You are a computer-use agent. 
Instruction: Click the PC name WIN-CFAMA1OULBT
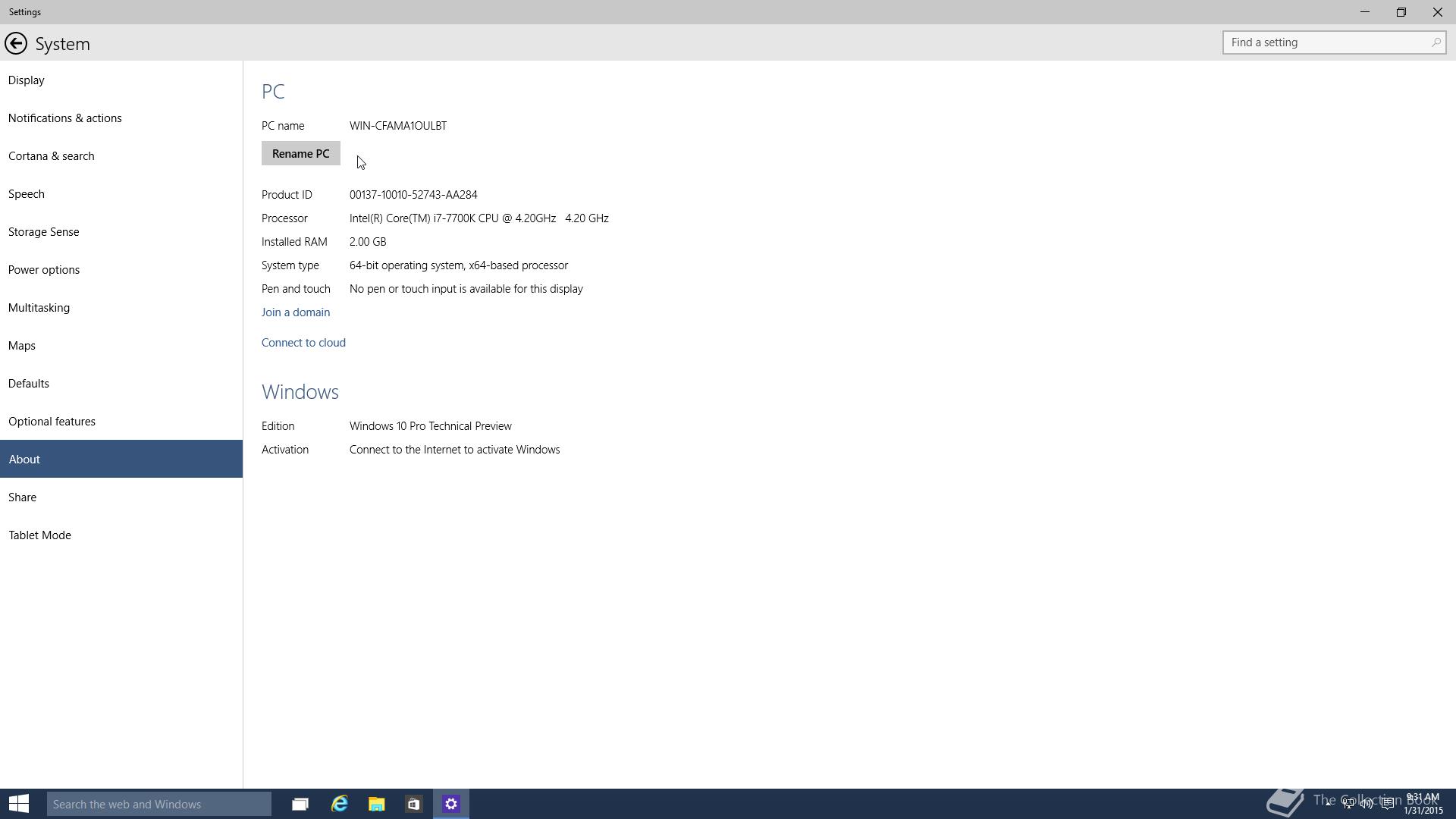398,126
